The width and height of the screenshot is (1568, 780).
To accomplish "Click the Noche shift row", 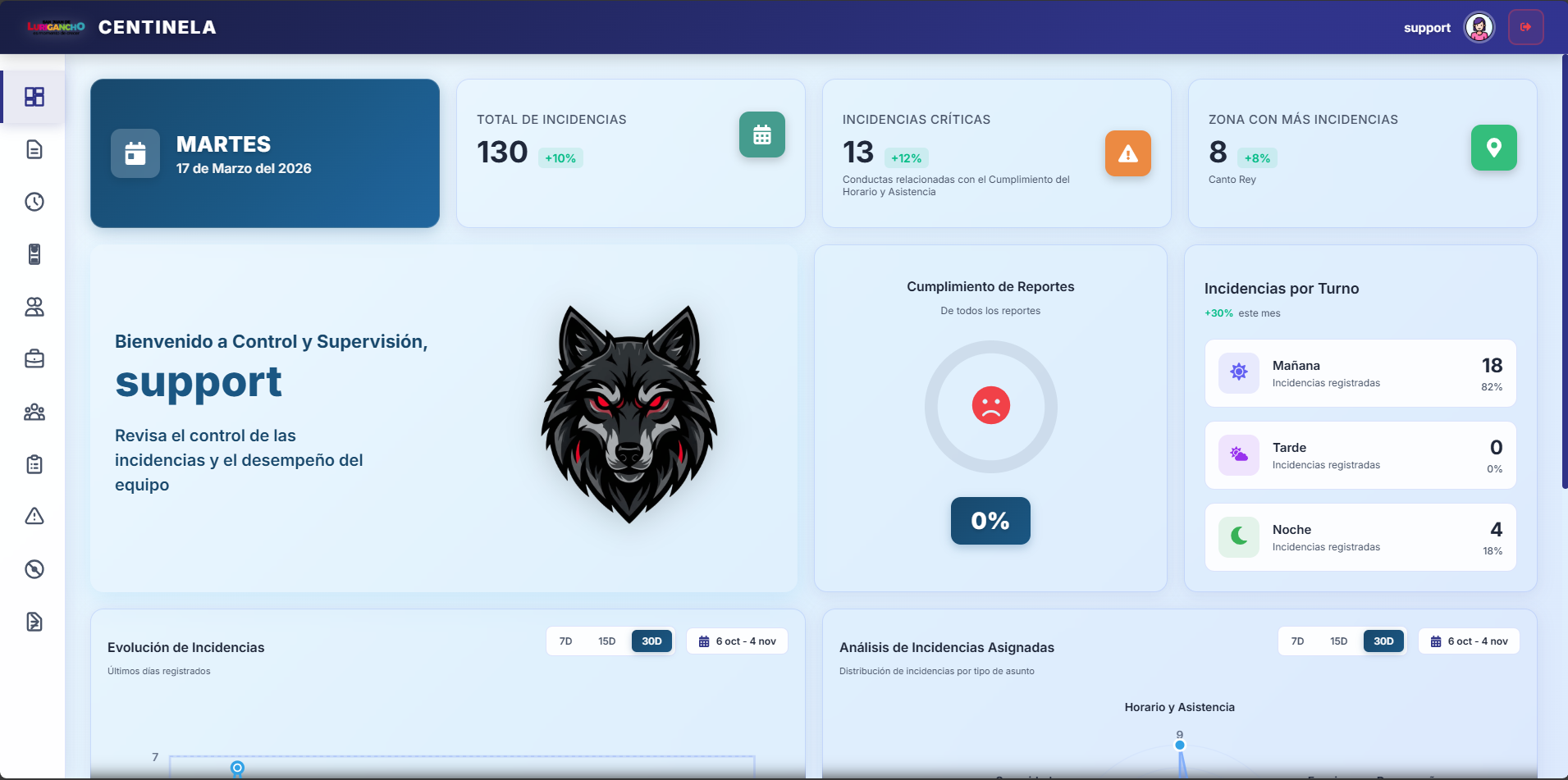I will (x=1360, y=537).
